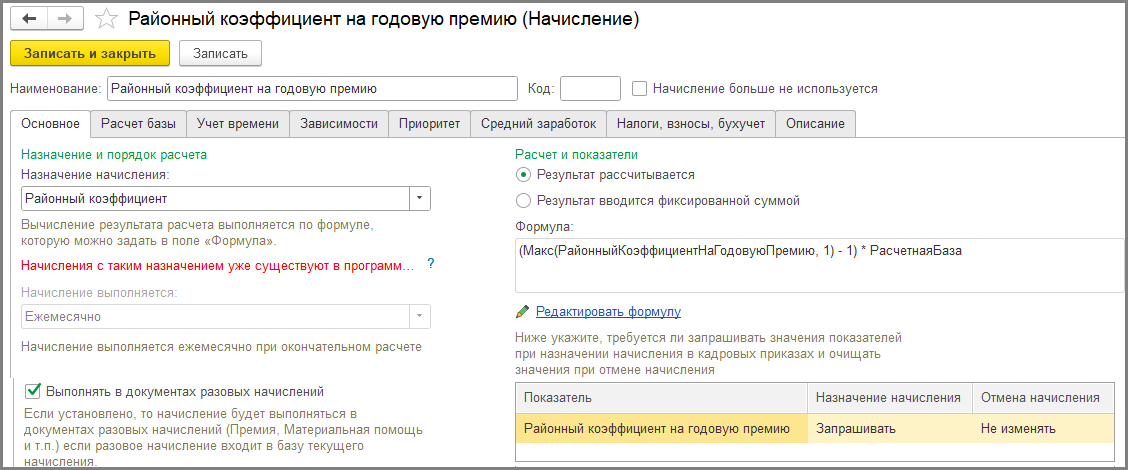Open the 'Редактировать формулу' link
The width and height of the screenshot is (1128, 470).
[608, 311]
